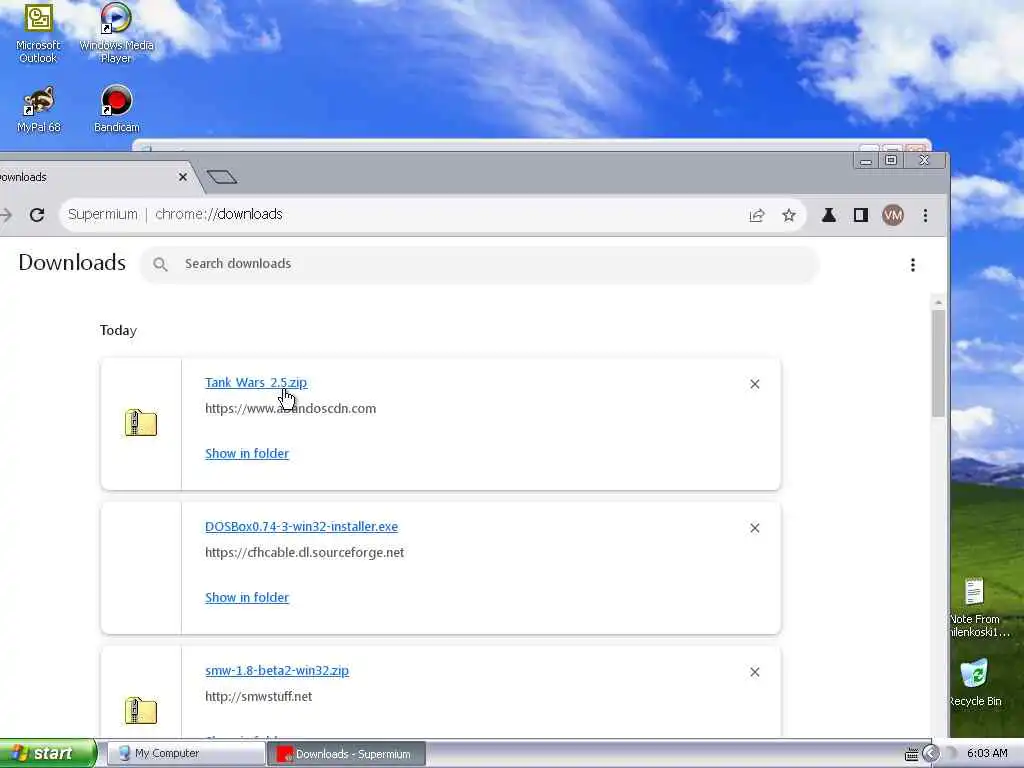Bookmark this page with the star icon
Viewport: 1024px width, 768px height.
(x=789, y=215)
